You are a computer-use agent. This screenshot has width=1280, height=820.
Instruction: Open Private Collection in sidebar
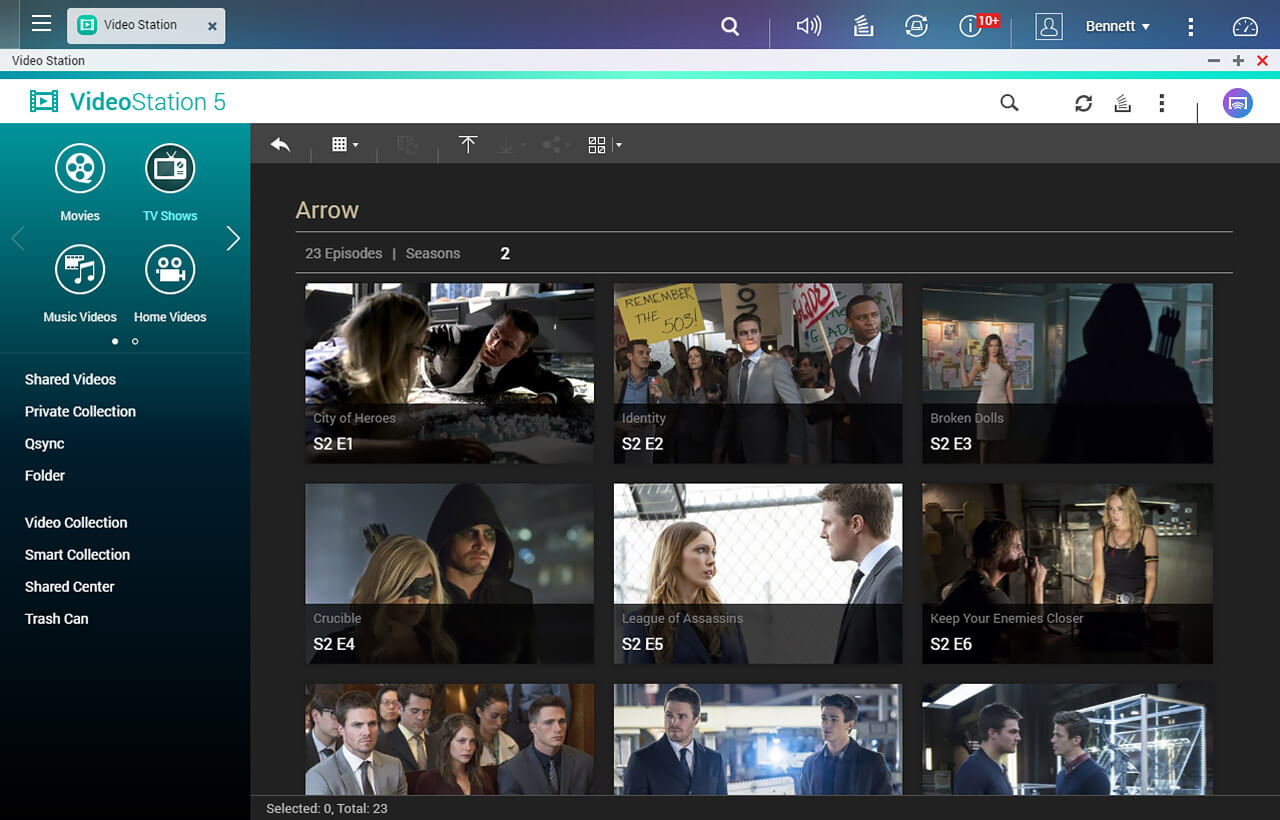coord(80,411)
